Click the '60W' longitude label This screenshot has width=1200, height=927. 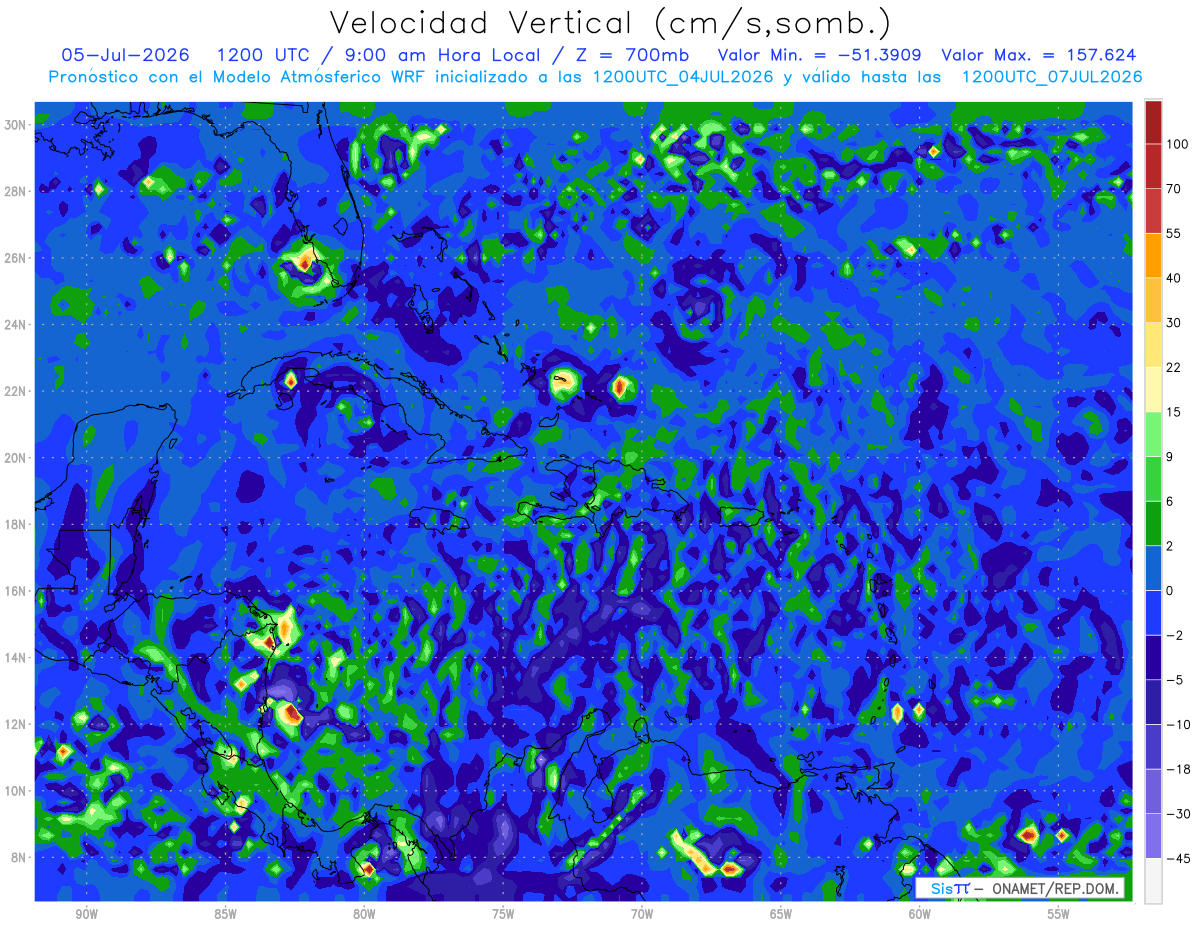(x=919, y=913)
